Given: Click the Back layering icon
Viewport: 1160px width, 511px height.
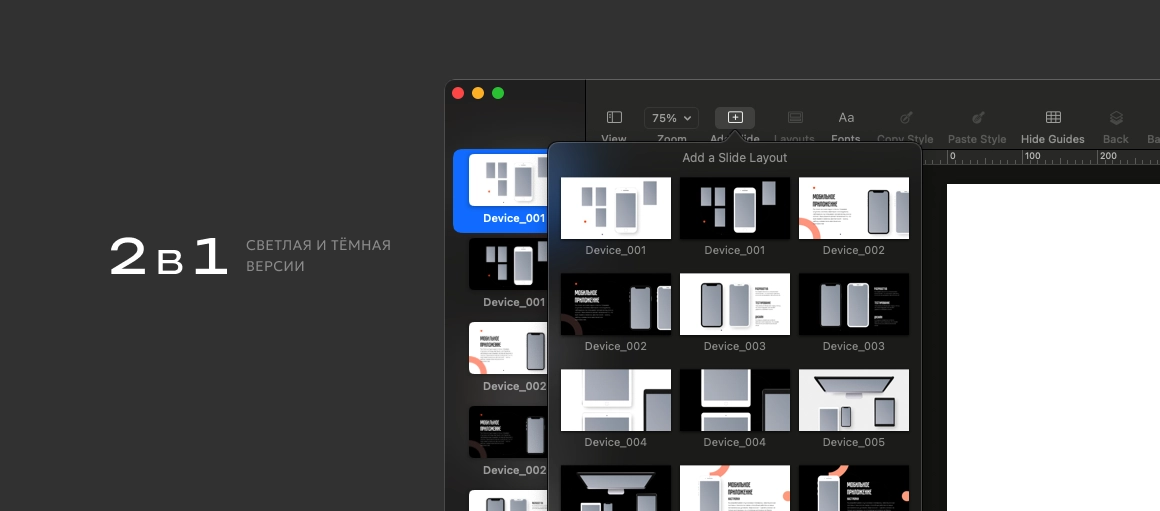Looking at the screenshot, I should tap(1116, 118).
